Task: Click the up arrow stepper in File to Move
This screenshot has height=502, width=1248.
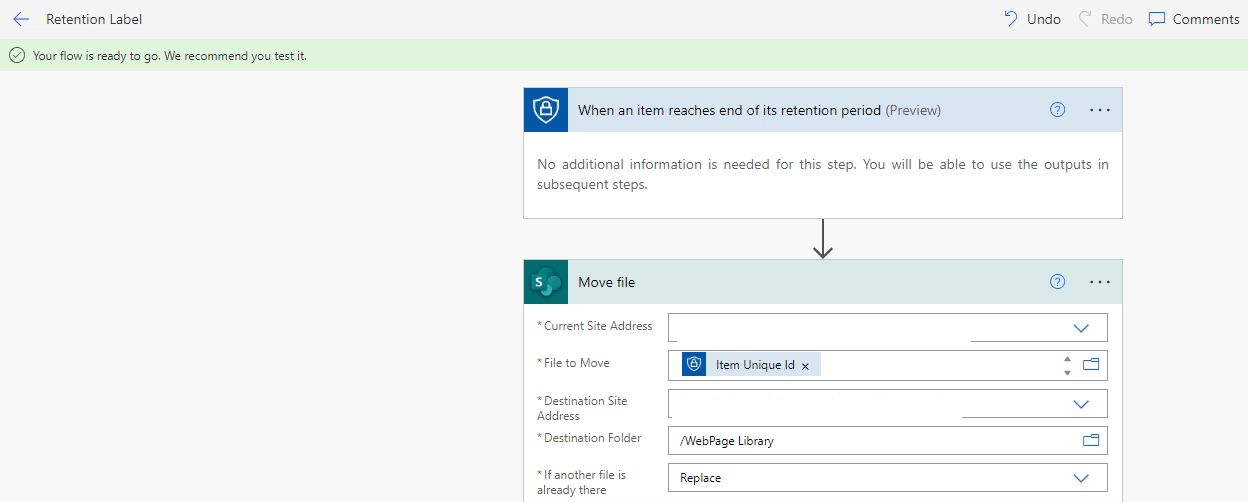Action: click(x=1067, y=359)
